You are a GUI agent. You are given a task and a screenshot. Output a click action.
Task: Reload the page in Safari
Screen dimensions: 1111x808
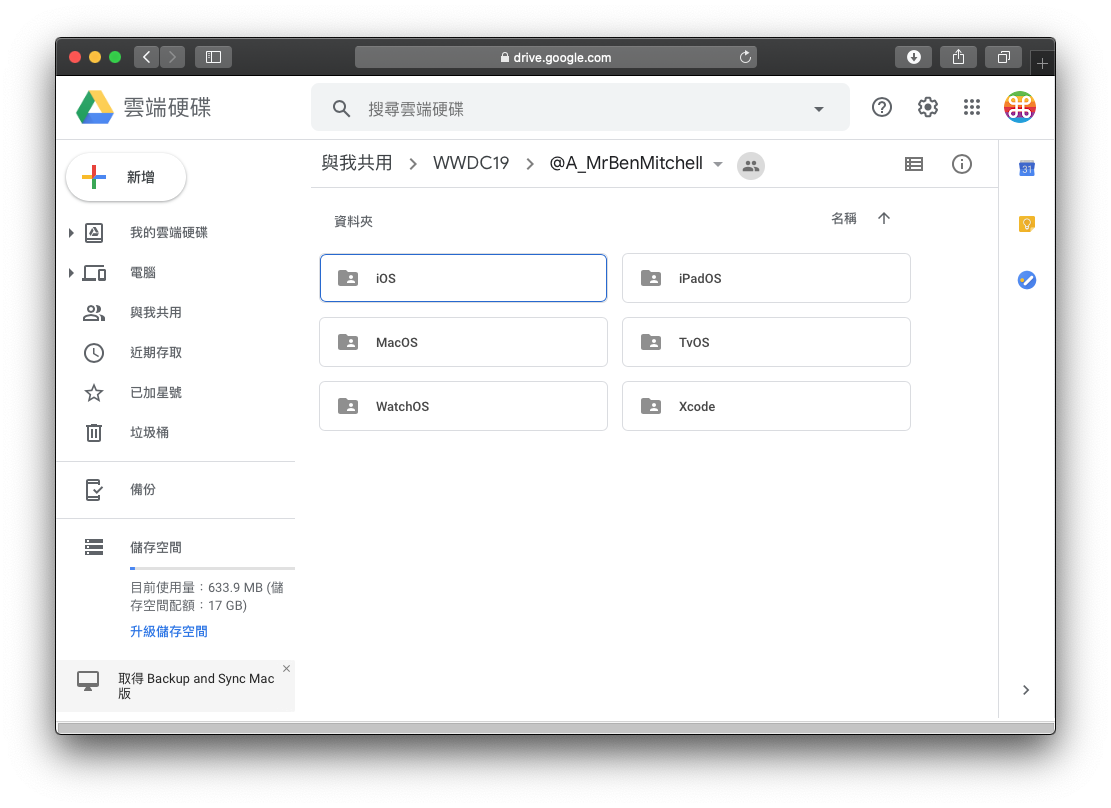pyautogui.click(x=745, y=57)
